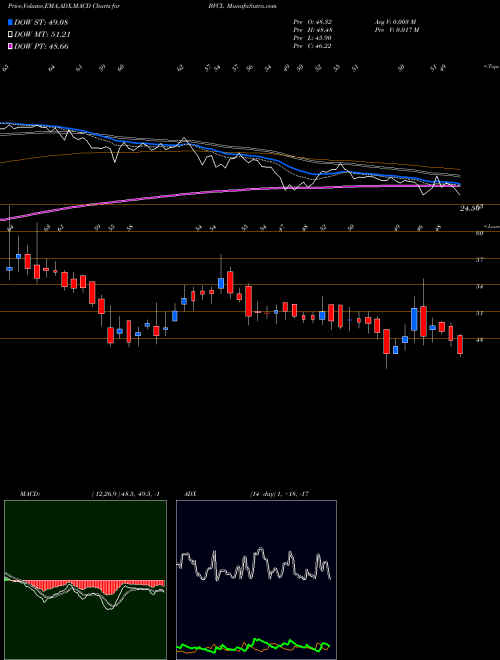Select the 'DOW PT: 48.66' legend label
500x660 pixels.
41,46
